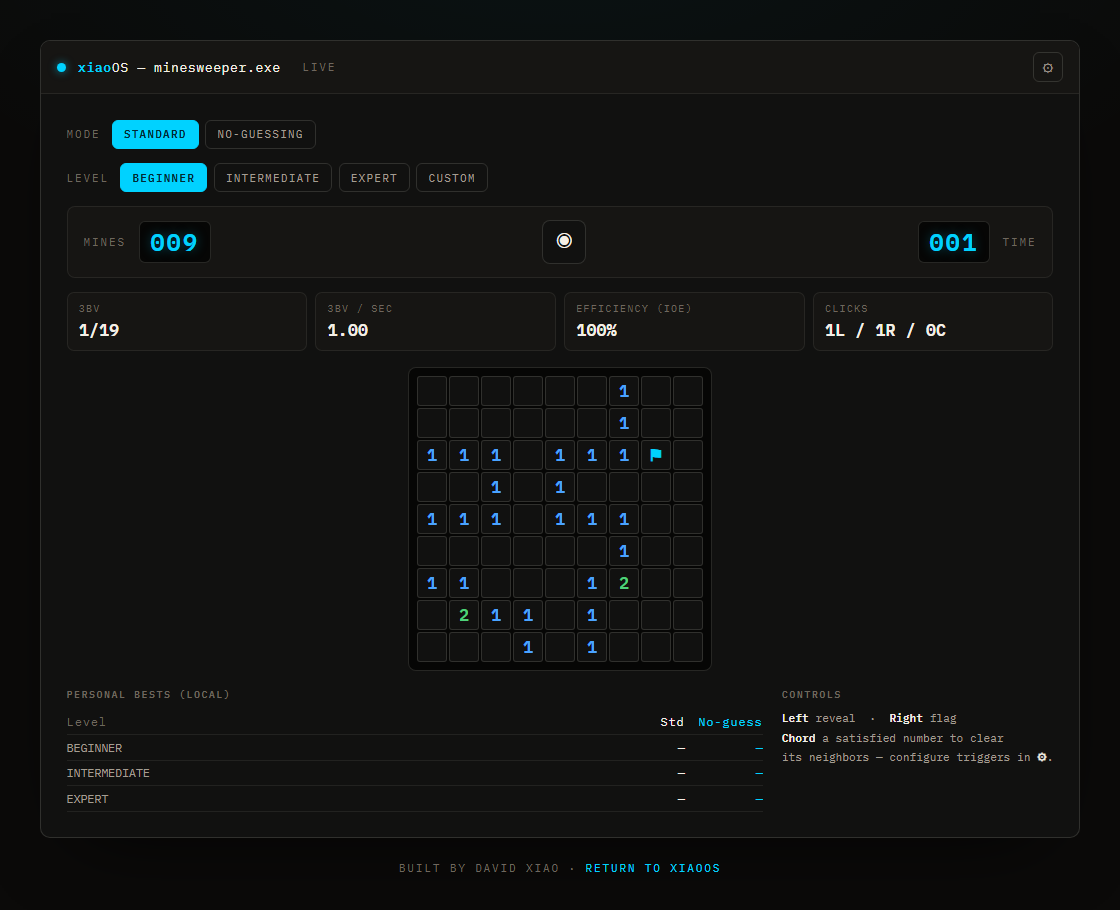Image resolution: width=1120 pixels, height=910 pixels.
Task: Select the flagged cell on the board
Action: click(x=656, y=455)
